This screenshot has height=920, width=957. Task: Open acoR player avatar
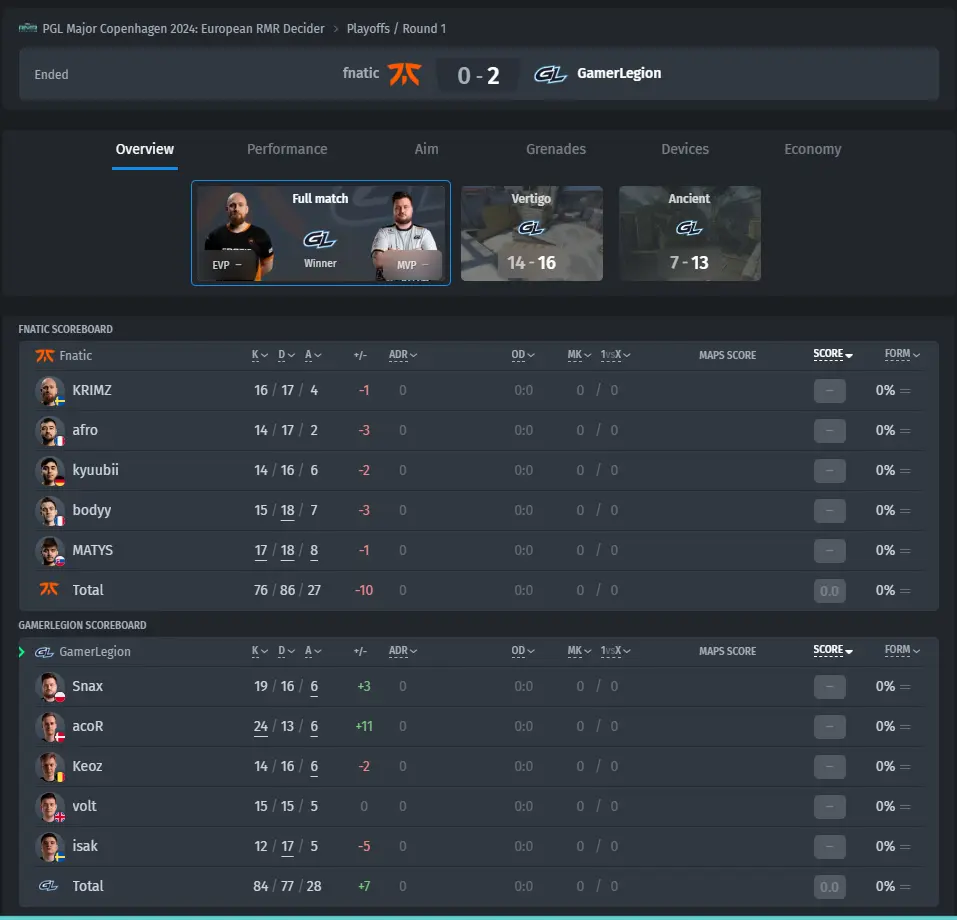pyautogui.click(x=49, y=726)
